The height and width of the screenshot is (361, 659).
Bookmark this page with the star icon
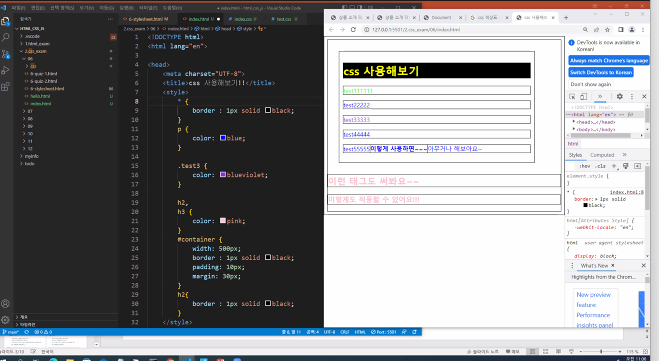click(607, 30)
